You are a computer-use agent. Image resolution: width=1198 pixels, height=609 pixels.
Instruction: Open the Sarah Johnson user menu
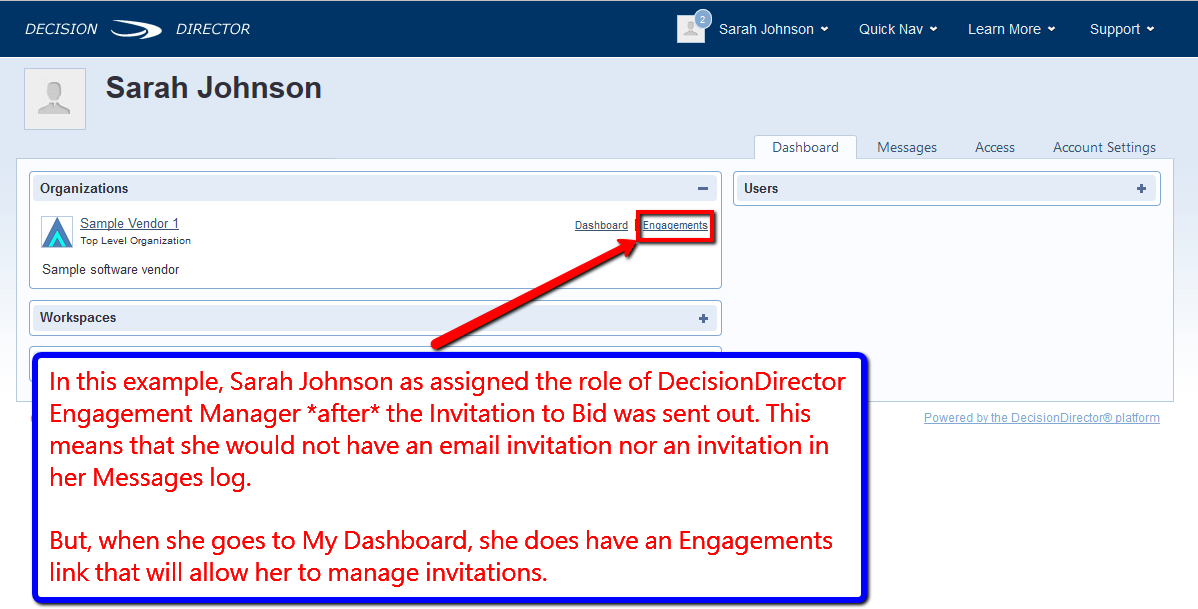click(x=773, y=29)
